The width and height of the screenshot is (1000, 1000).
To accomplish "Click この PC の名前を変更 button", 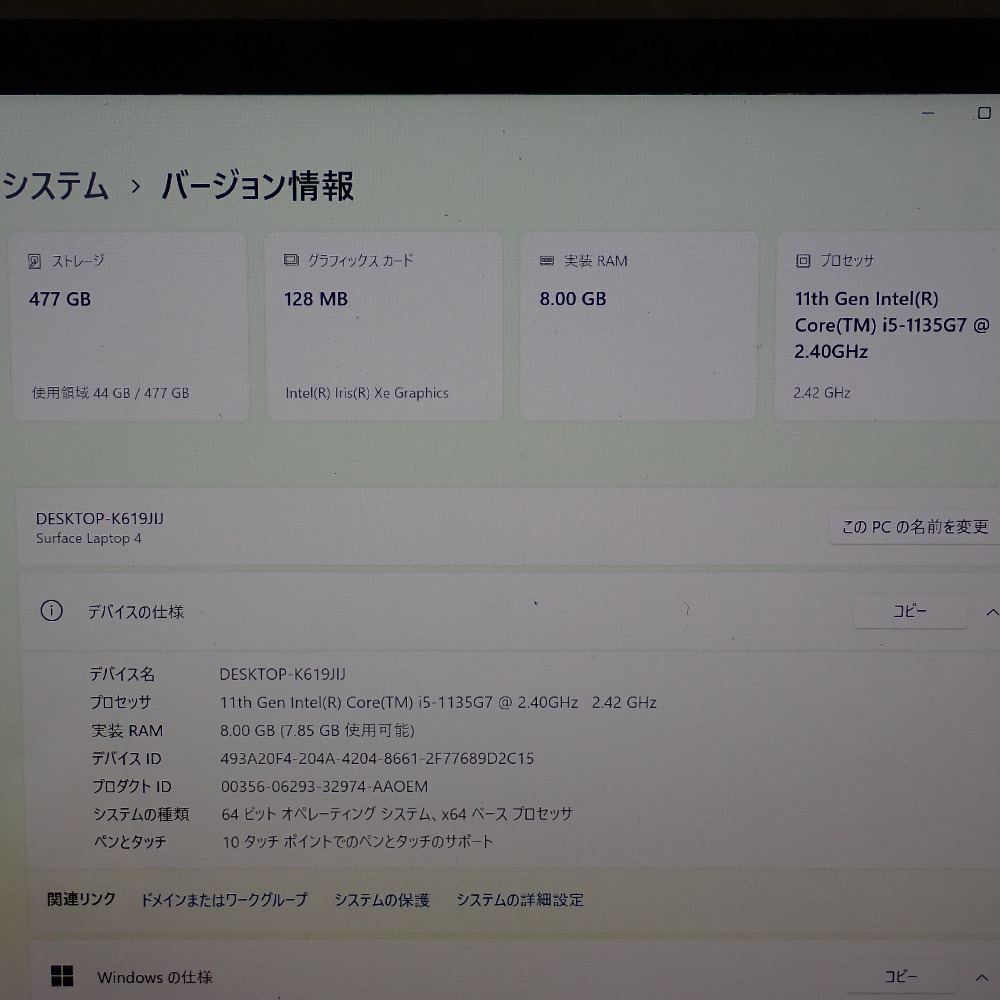I will 914,527.
